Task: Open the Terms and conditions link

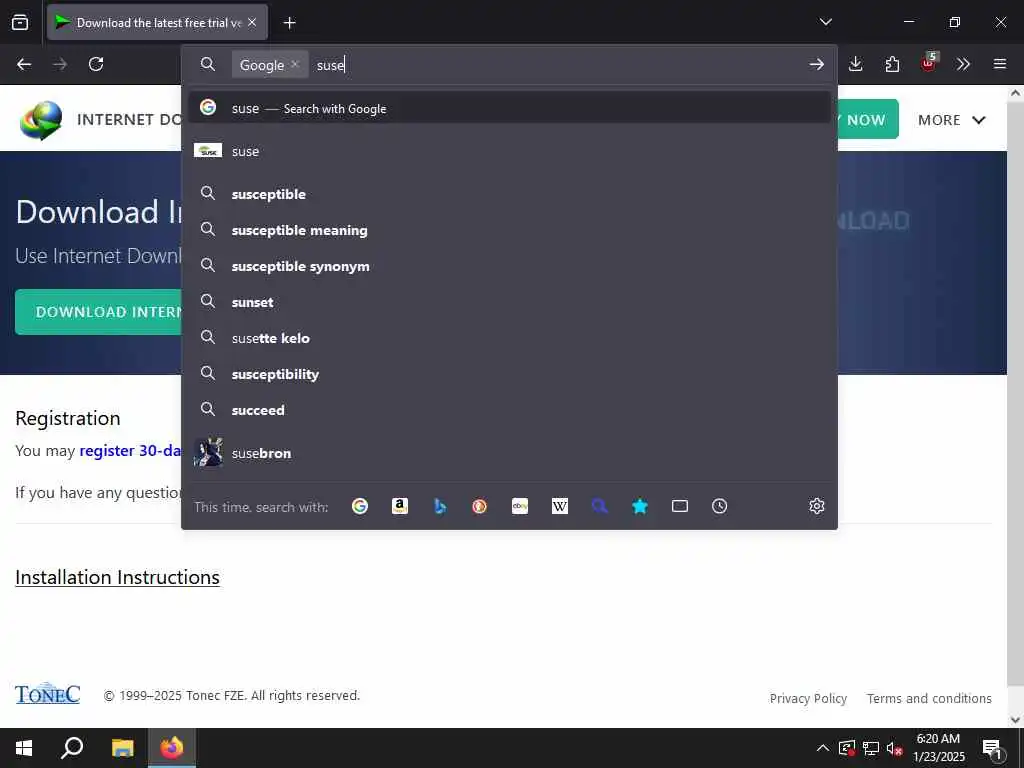Action: [929, 698]
